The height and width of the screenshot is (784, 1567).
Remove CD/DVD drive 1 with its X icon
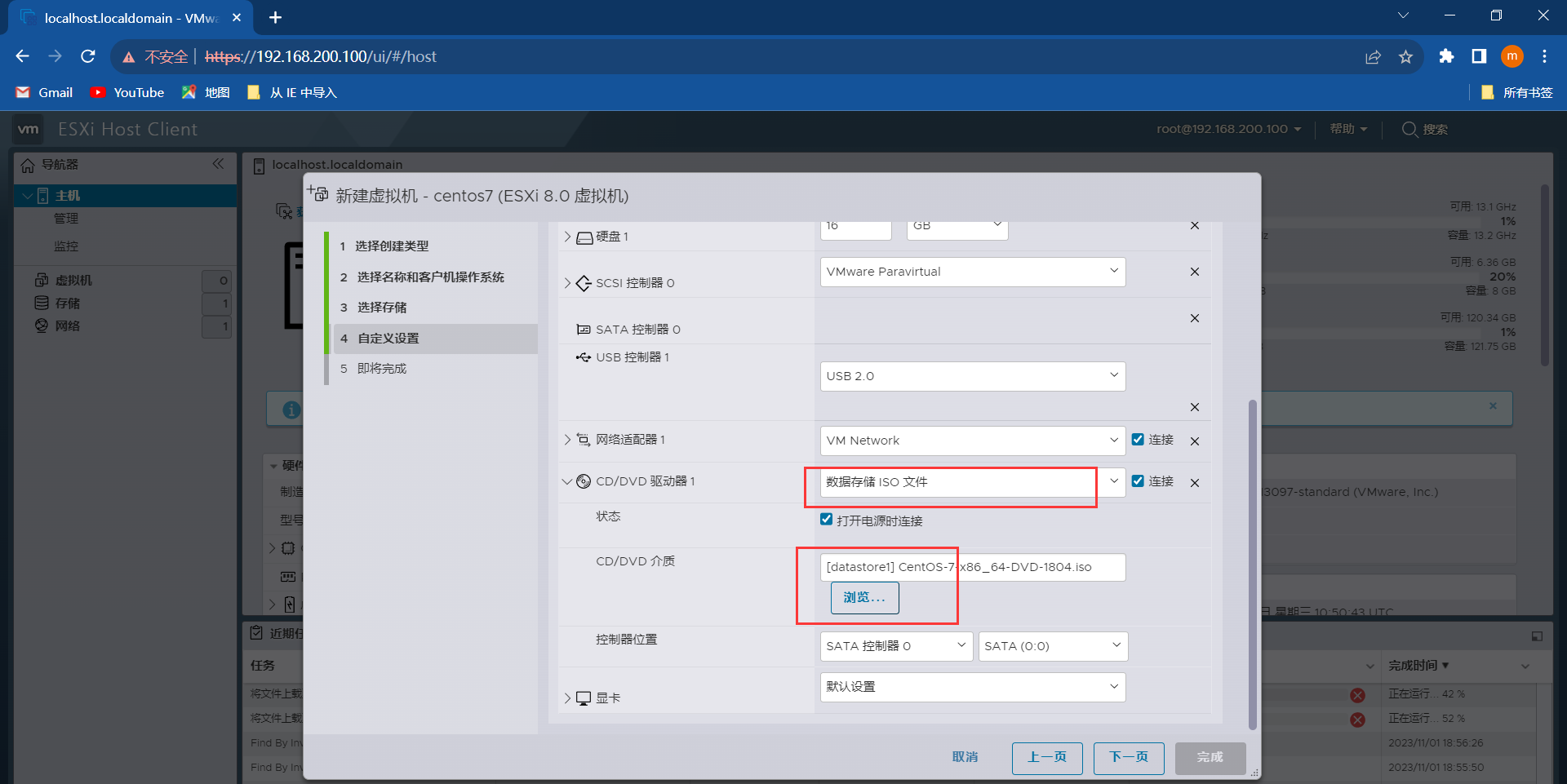[1194, 483]
